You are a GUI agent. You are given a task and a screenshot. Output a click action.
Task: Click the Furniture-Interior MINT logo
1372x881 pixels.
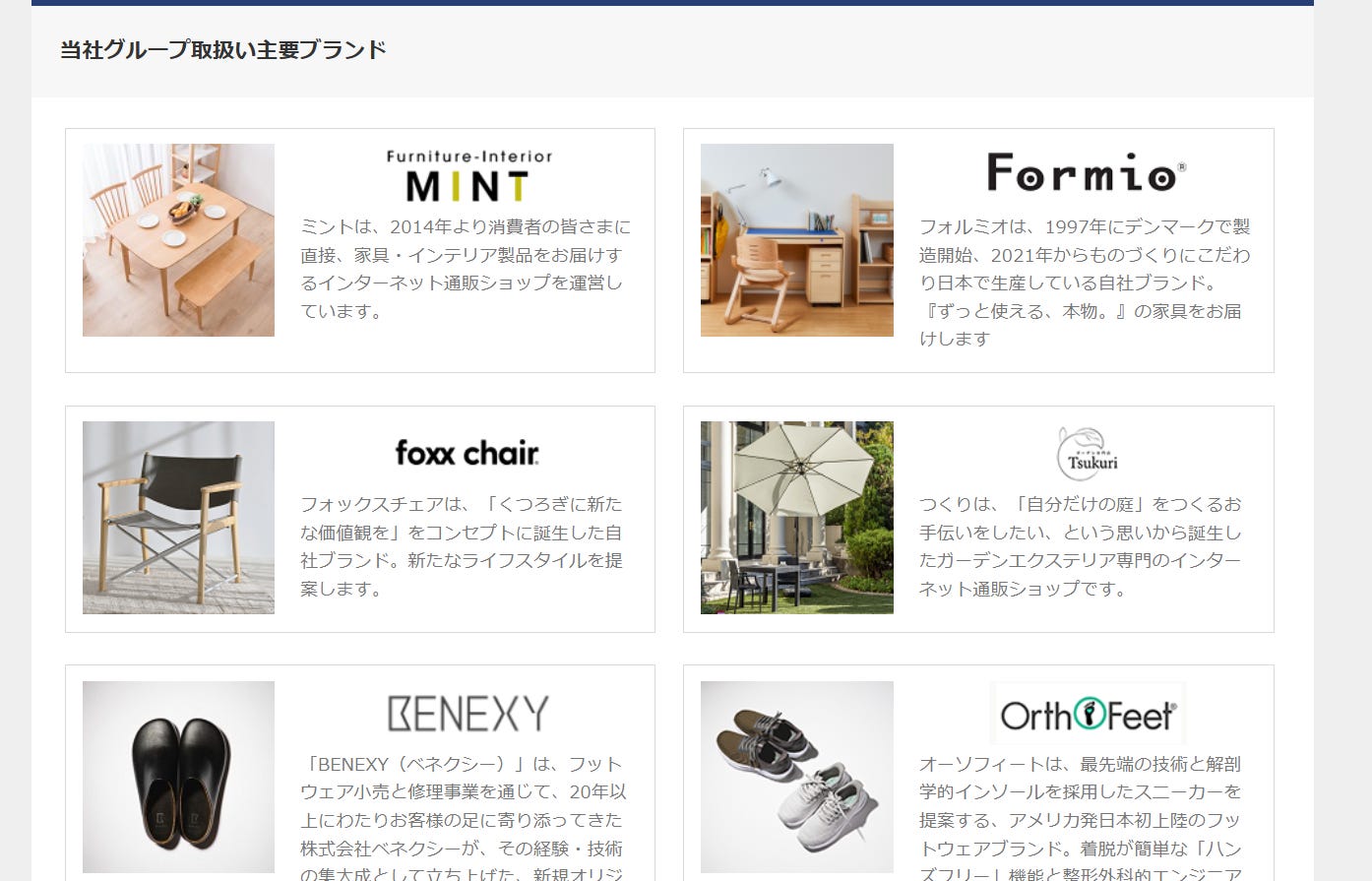coord(468,175)
